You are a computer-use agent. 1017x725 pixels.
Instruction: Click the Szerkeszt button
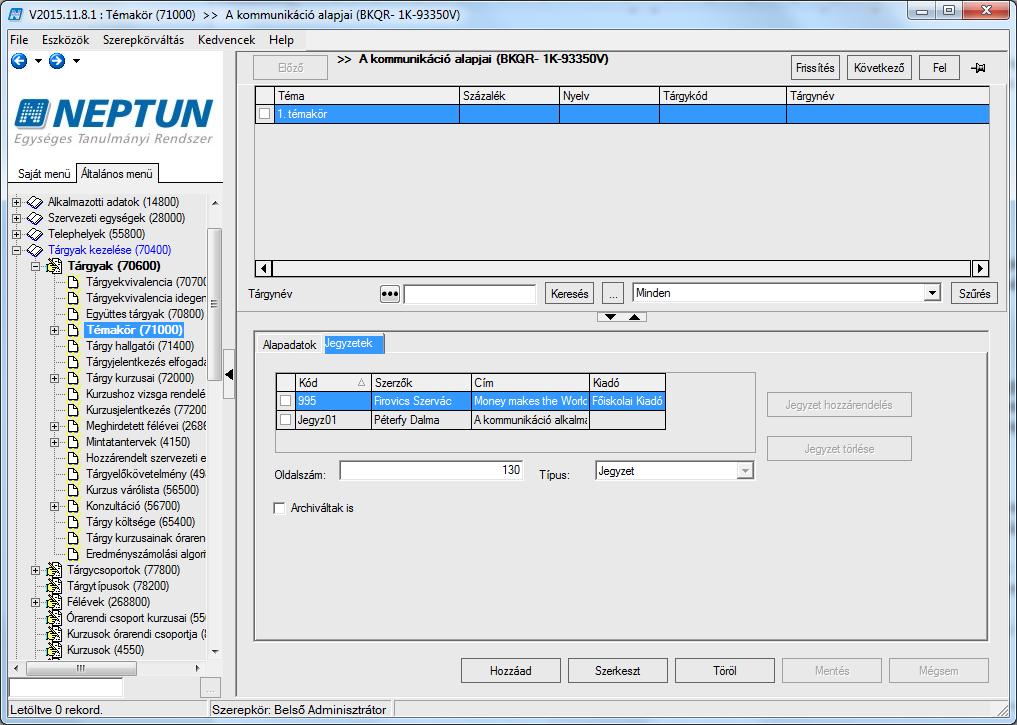(617, 671)
